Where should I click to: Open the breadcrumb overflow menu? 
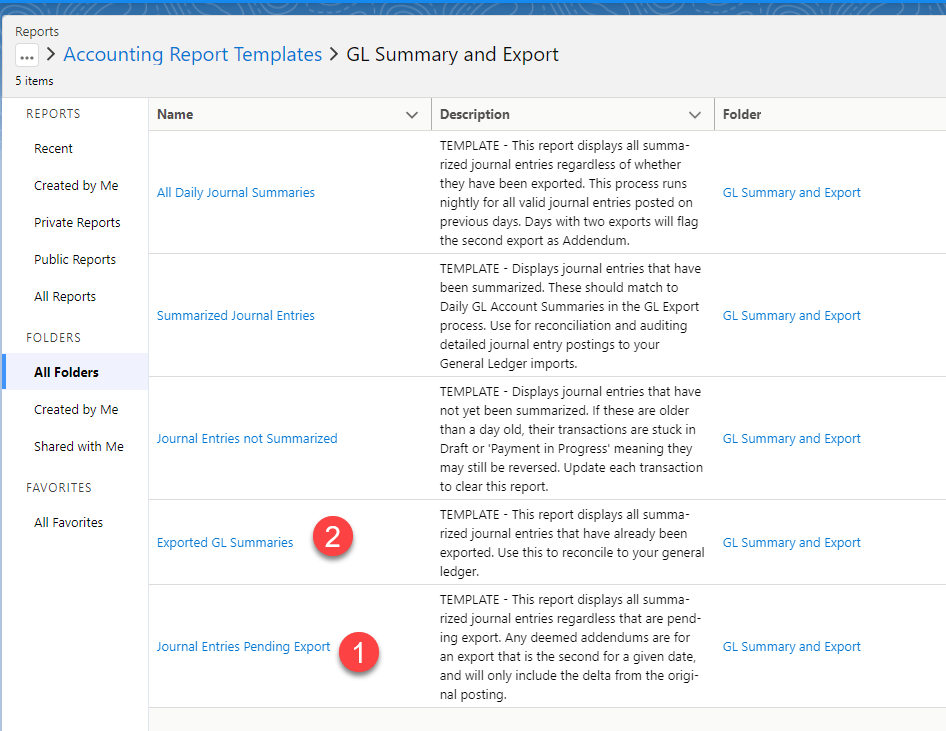[x=26, y=55]
